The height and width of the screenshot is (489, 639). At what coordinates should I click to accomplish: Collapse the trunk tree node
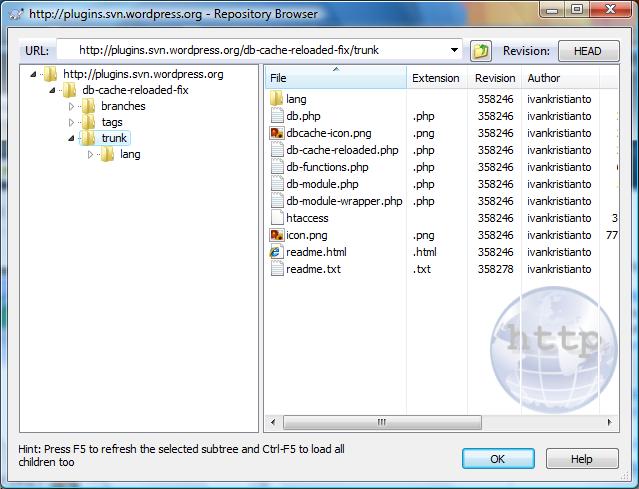[71, 139]
